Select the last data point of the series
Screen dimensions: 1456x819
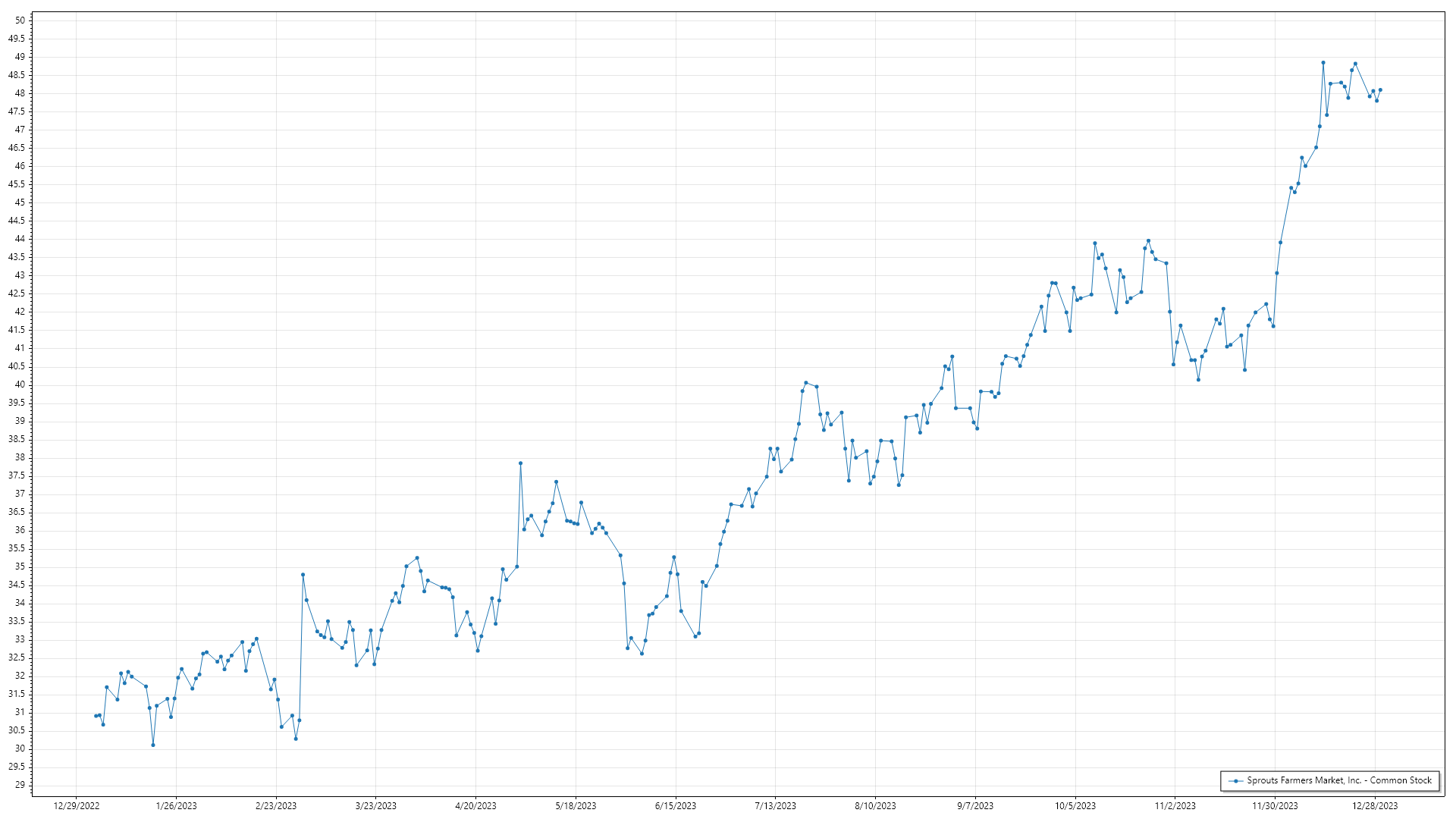pyautogui.click(x=1380, y=89)
